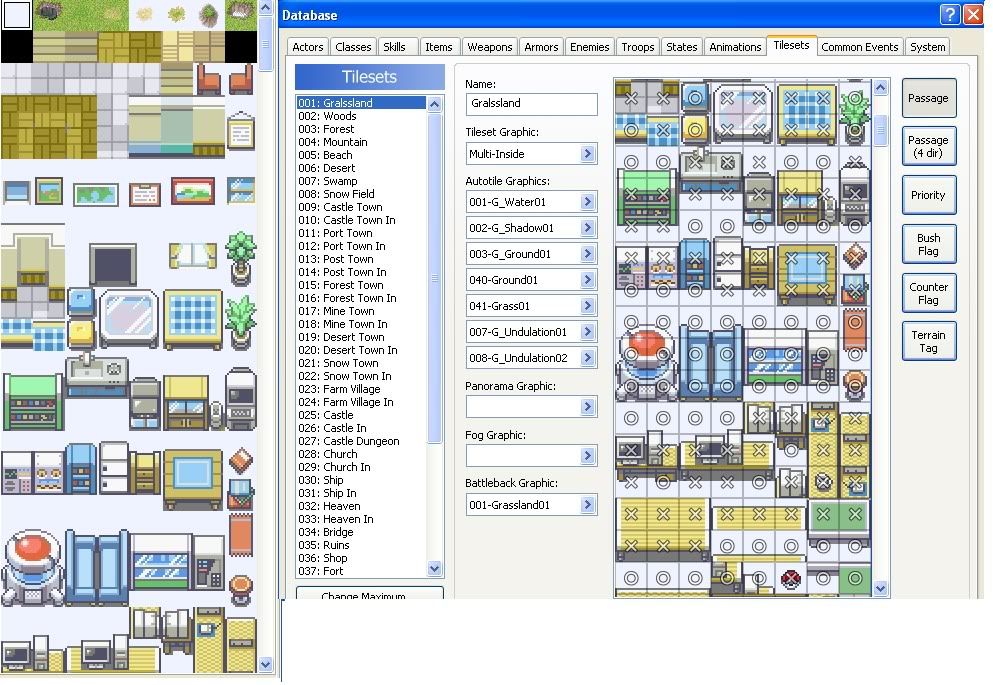Select the green-topped shop shelf tile in the palette
993x685 pixels.
[33, 402]
